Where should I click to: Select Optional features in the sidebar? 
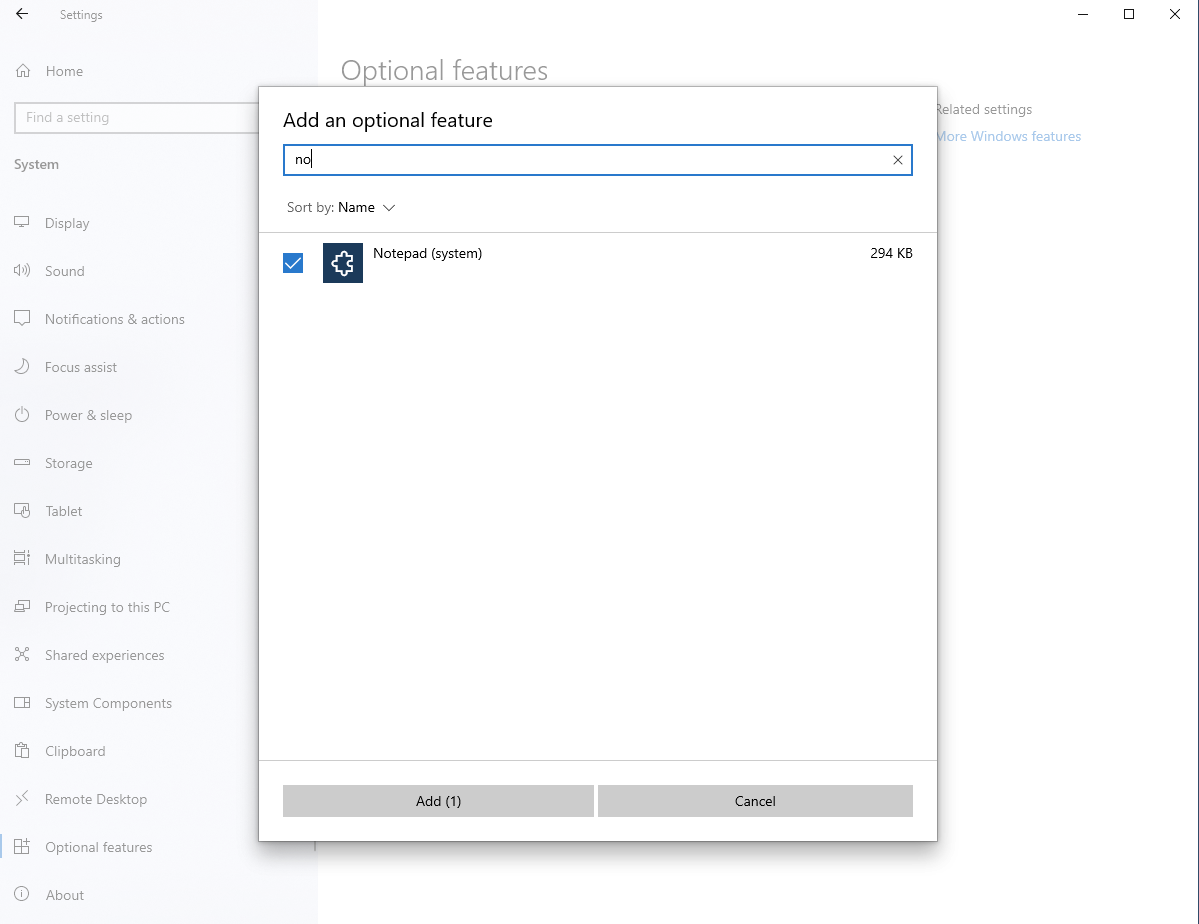[x=99, y=848]
